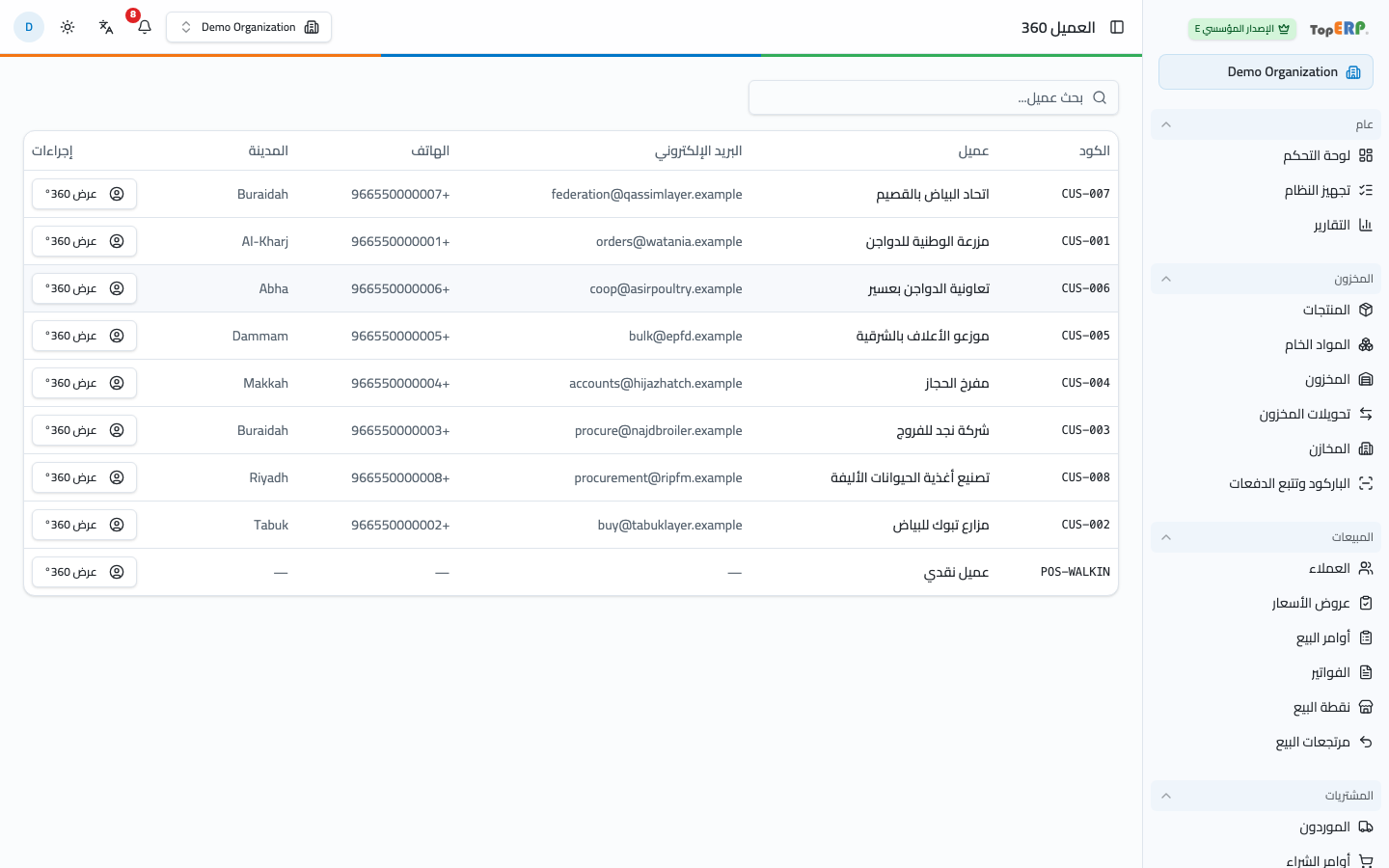The height and width of the screenshot is (868, 1389).
Task: Open the user avatar D menu
Action: (29, 27)
